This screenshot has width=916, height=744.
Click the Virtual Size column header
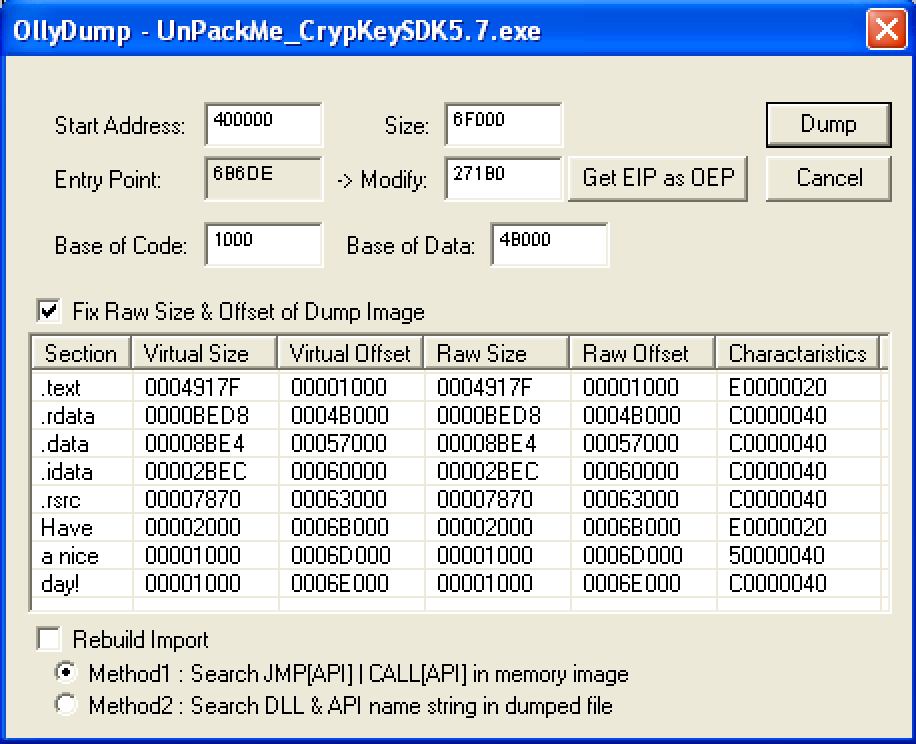click(x=204, y=353)
